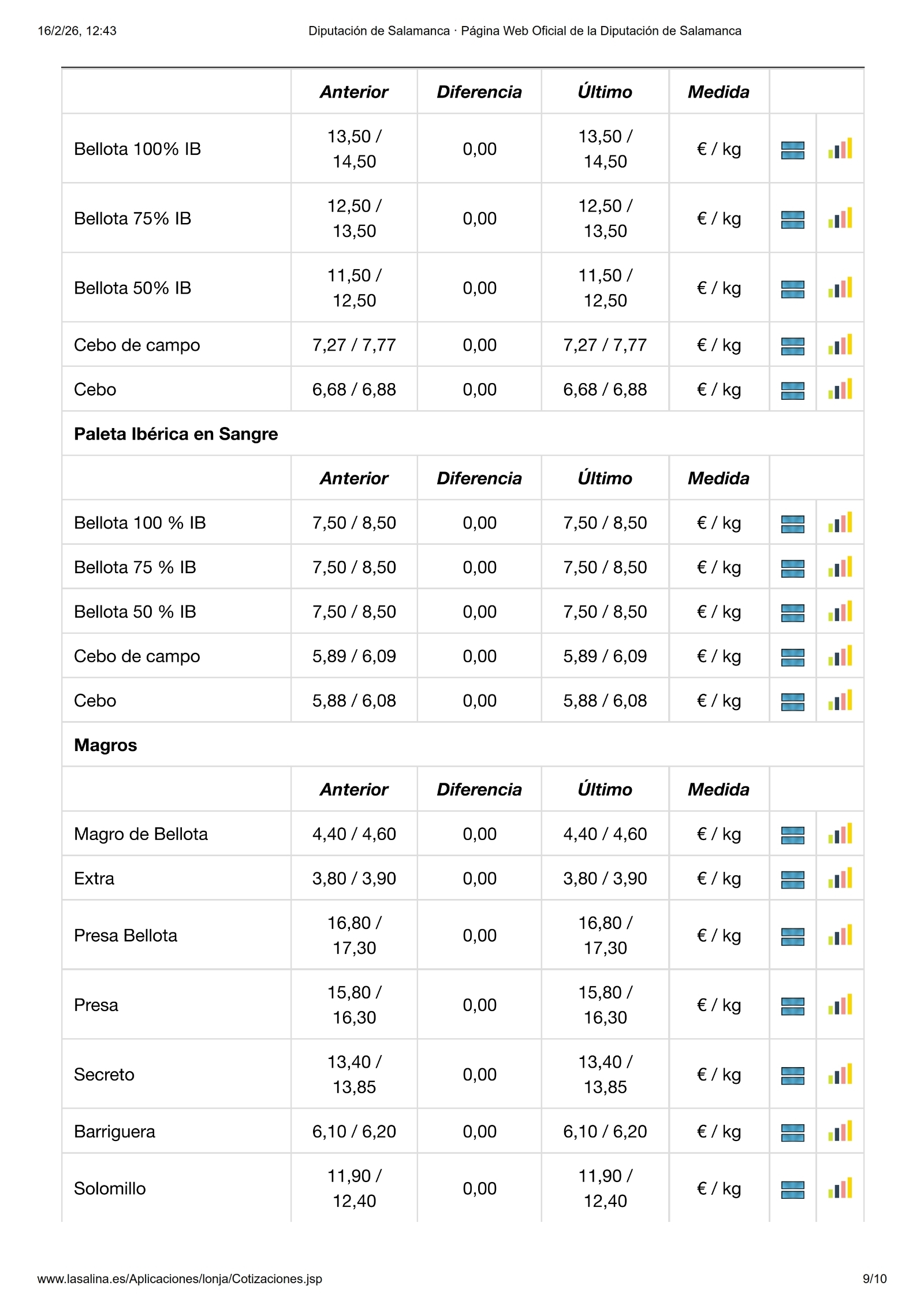Open table icon for Presa row

792,1006
